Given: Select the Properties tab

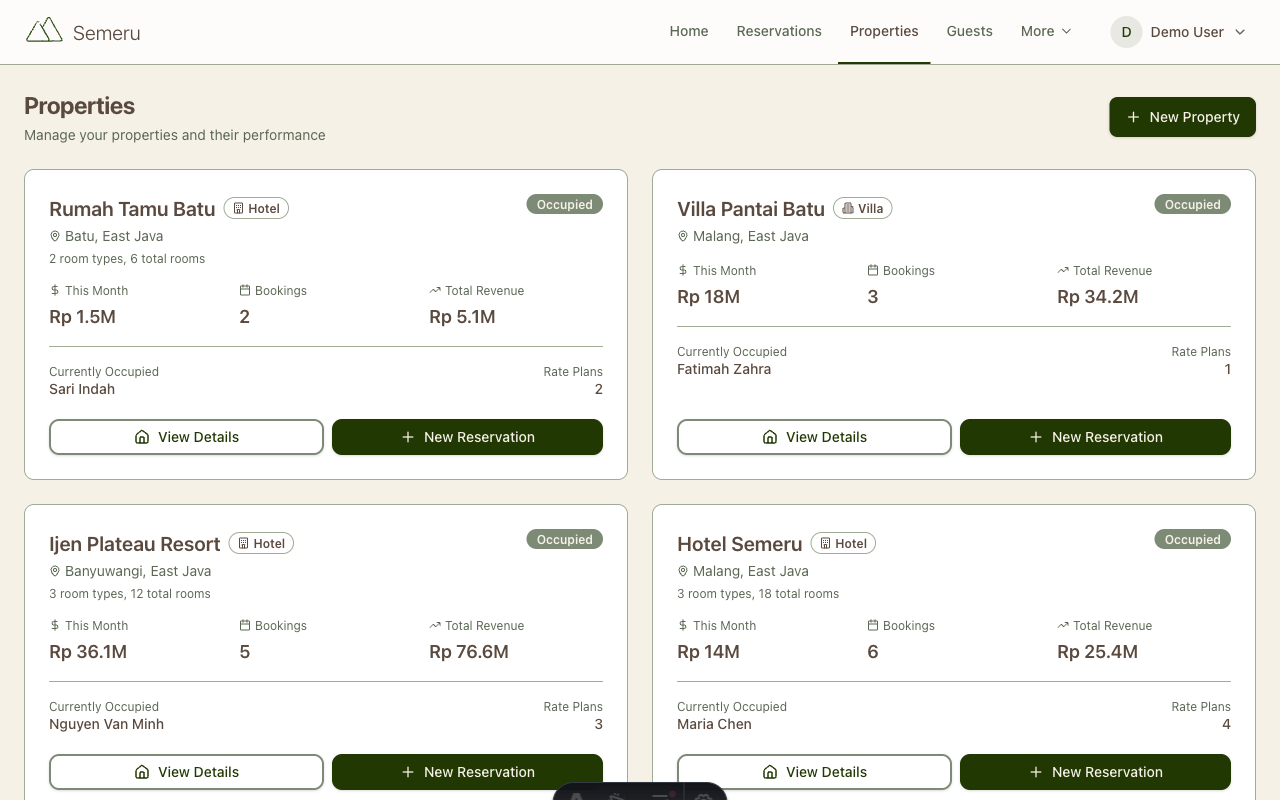Looking at the screenshot, I should click(x=884, y=32).
